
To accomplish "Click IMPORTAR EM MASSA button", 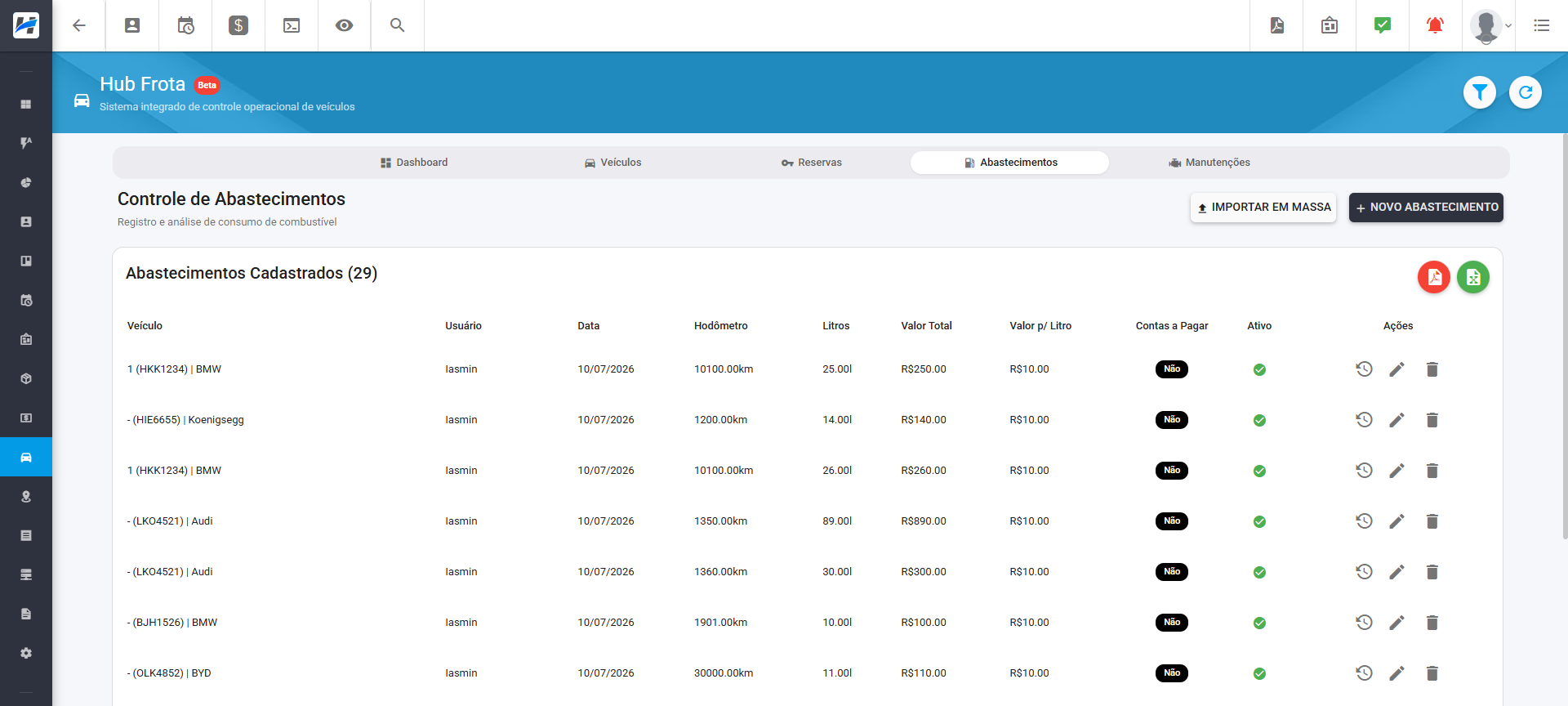I will [x=1263, y=208].
